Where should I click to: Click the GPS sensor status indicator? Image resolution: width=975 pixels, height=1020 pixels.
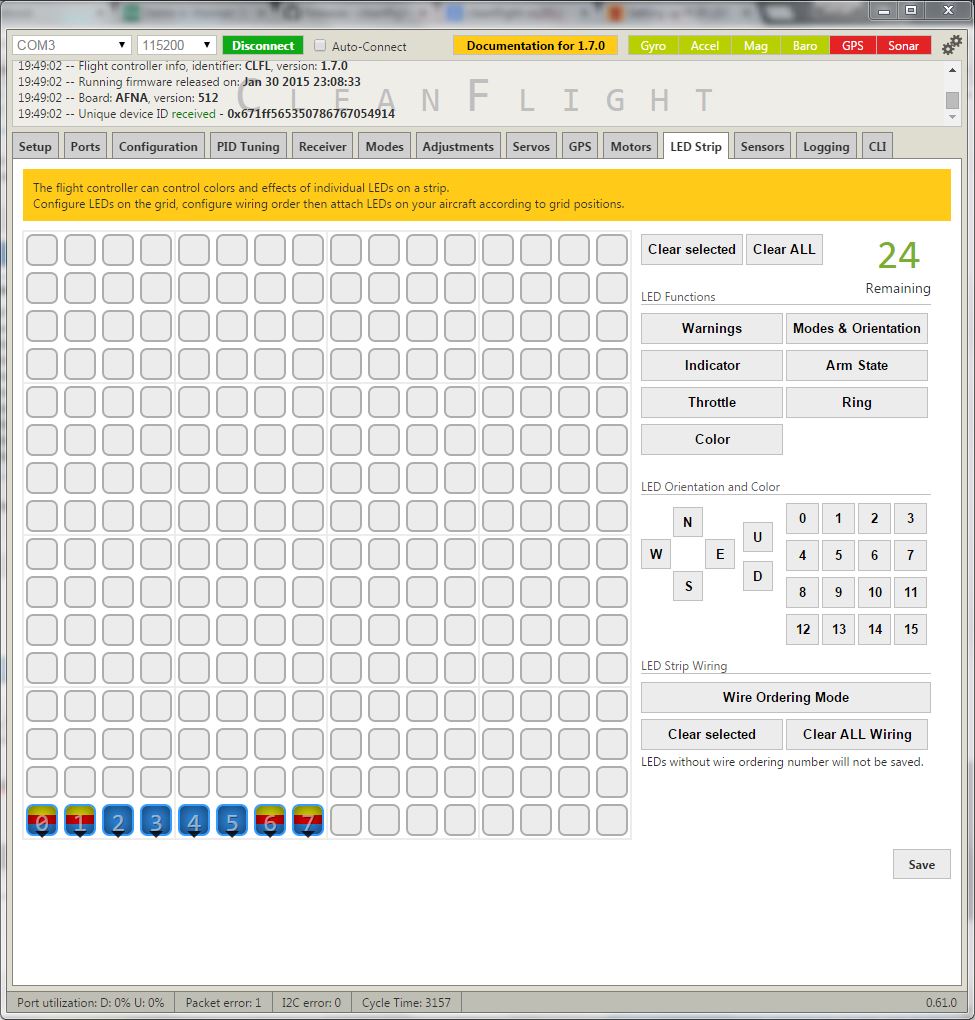(x=852, y=46)
